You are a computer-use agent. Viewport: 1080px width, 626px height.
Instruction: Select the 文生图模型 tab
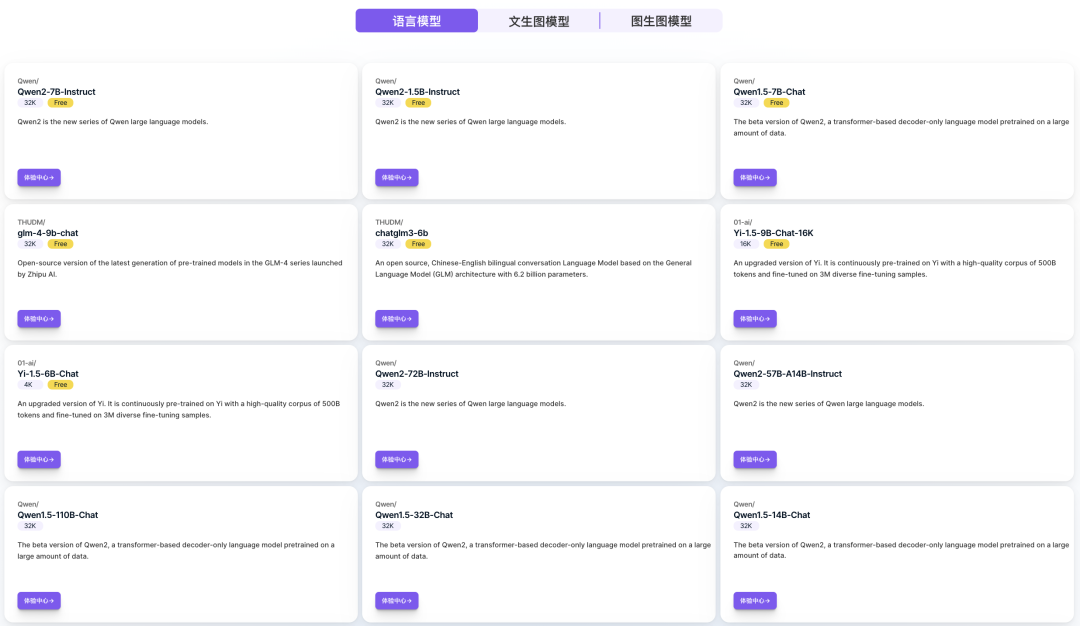click(x=538, y=21)
